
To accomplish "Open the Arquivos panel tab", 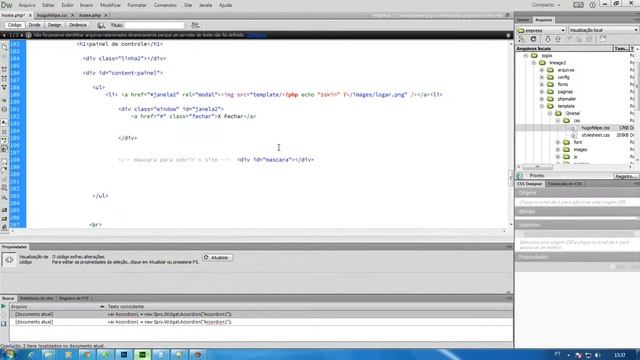I will point(543,20).
